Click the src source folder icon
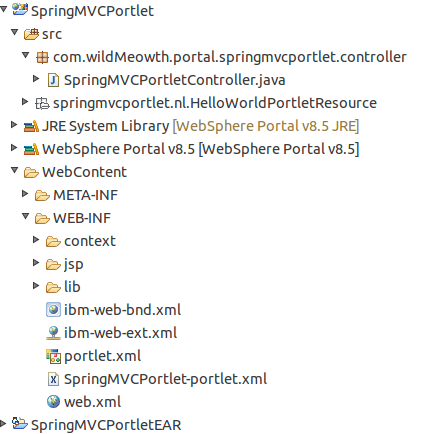444x434 pixels. pos(31,34)
